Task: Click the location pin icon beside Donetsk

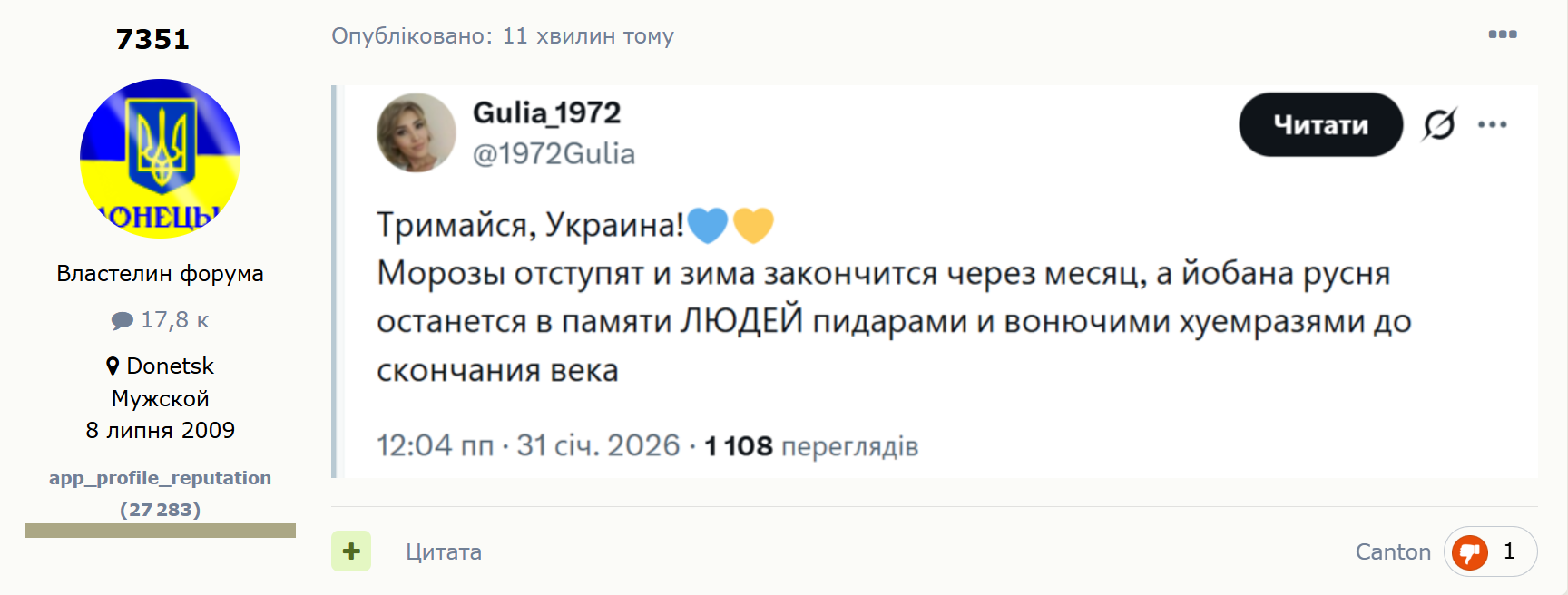Action: (x=113, y=366)
